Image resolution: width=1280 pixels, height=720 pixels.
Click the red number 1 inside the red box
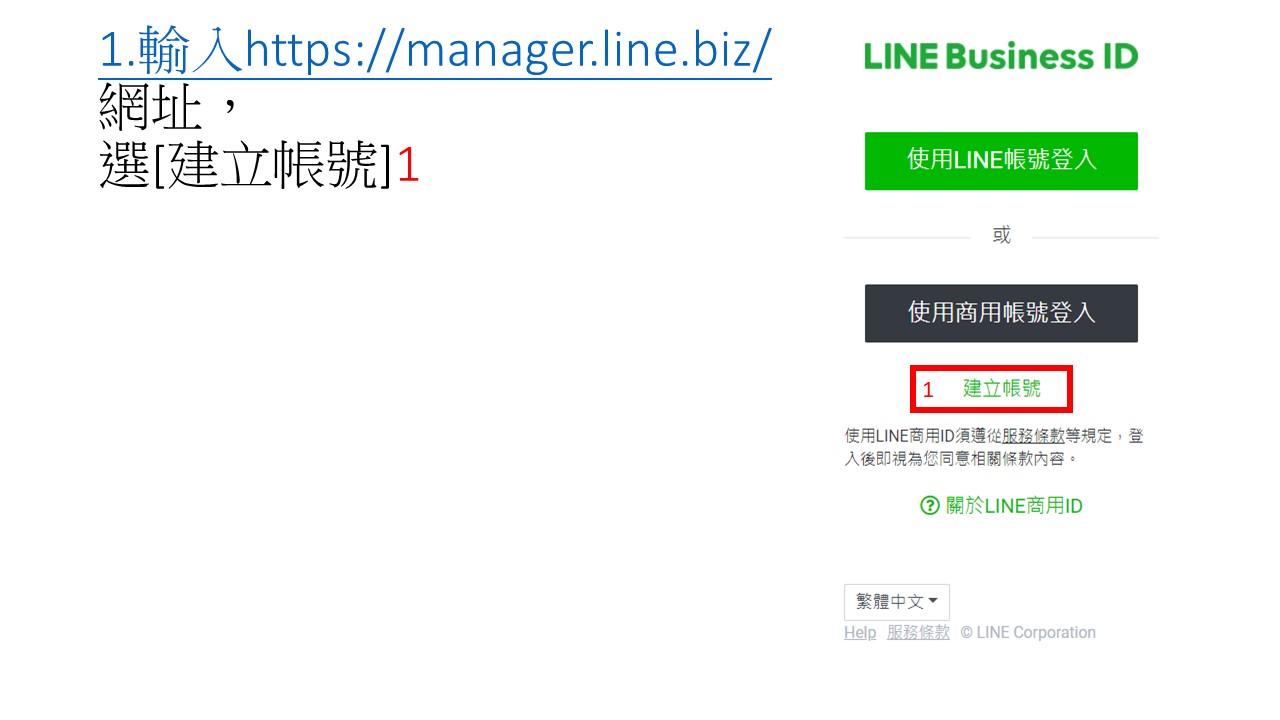tap(928, 390)
